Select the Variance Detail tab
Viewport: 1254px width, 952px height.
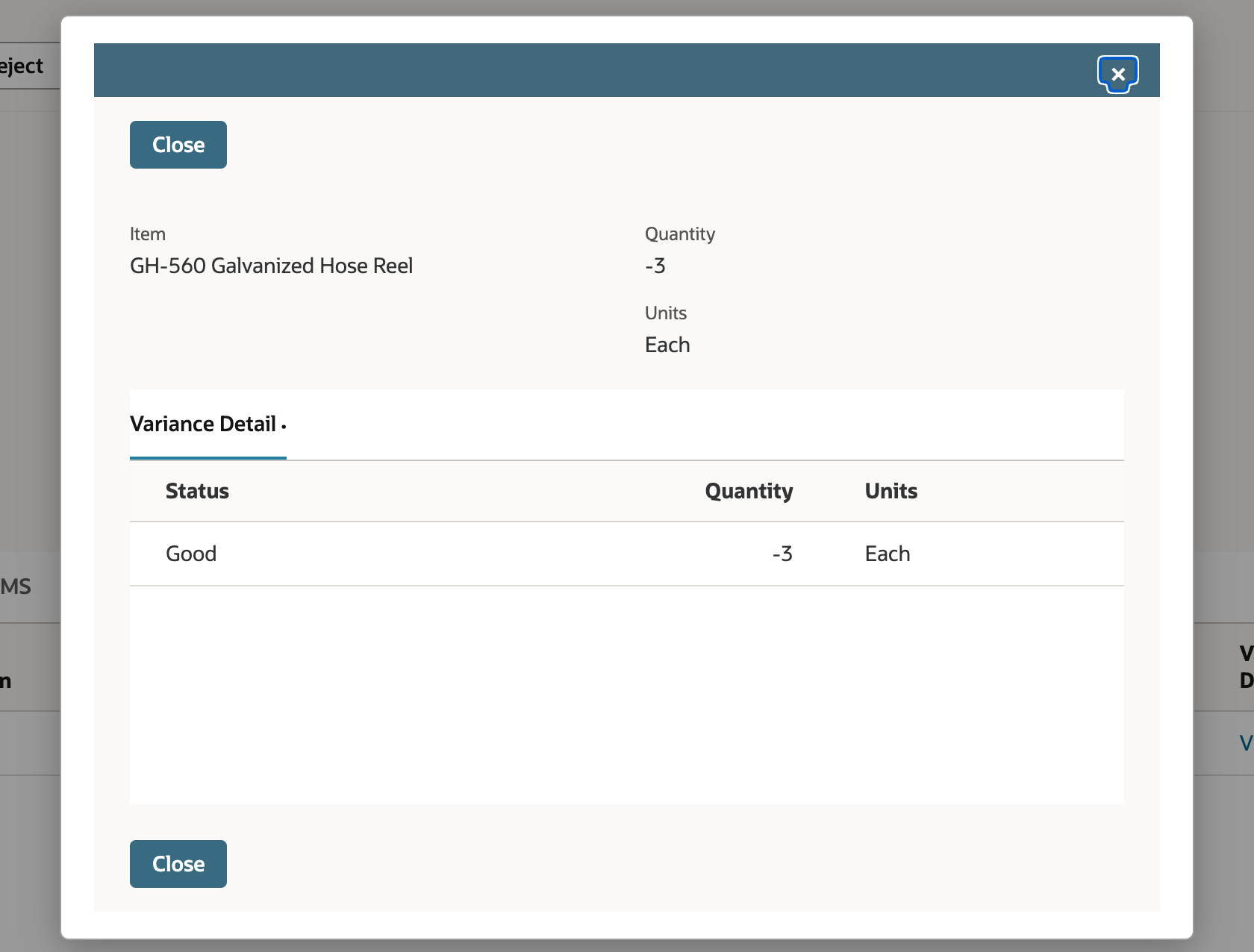click(x=208, y=424)
